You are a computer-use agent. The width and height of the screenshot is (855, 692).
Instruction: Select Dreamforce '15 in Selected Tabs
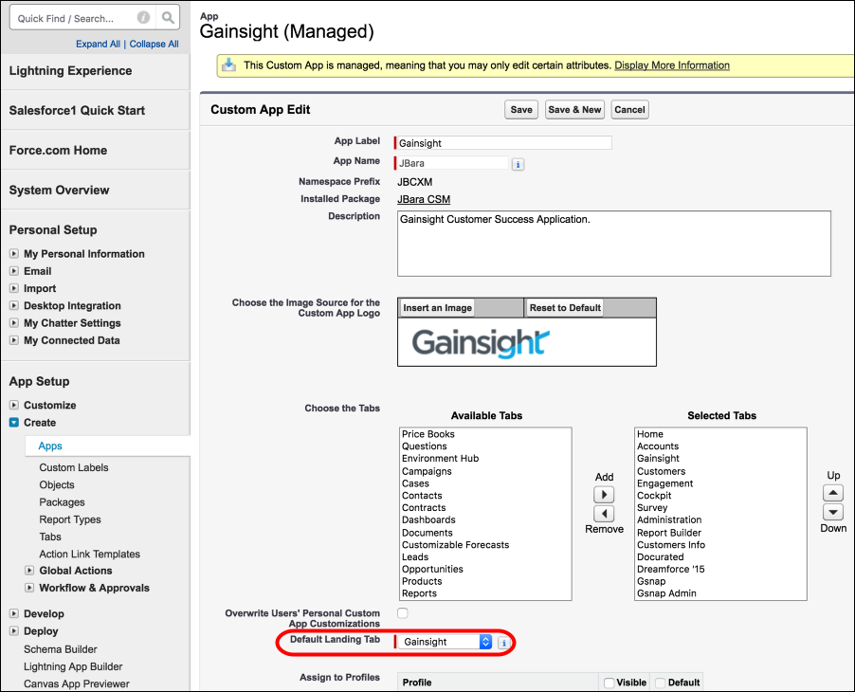[671, 569]
